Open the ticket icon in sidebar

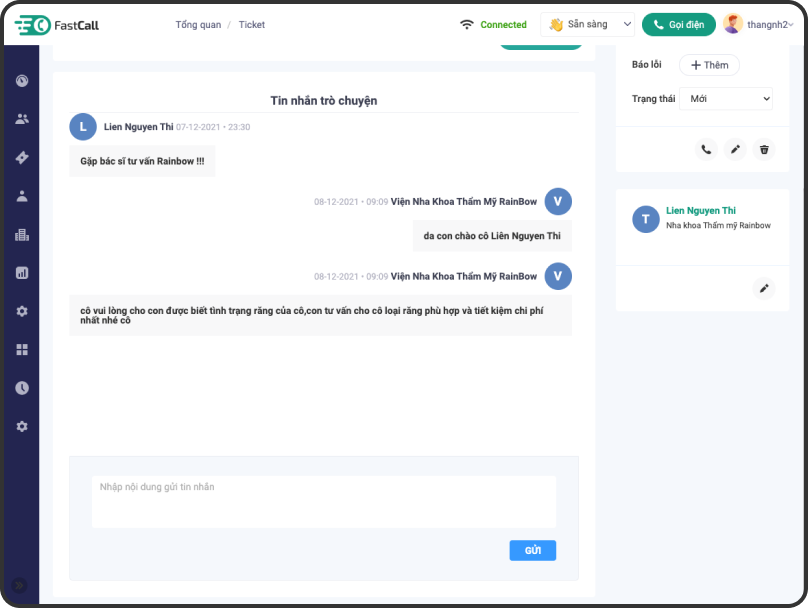22,157
